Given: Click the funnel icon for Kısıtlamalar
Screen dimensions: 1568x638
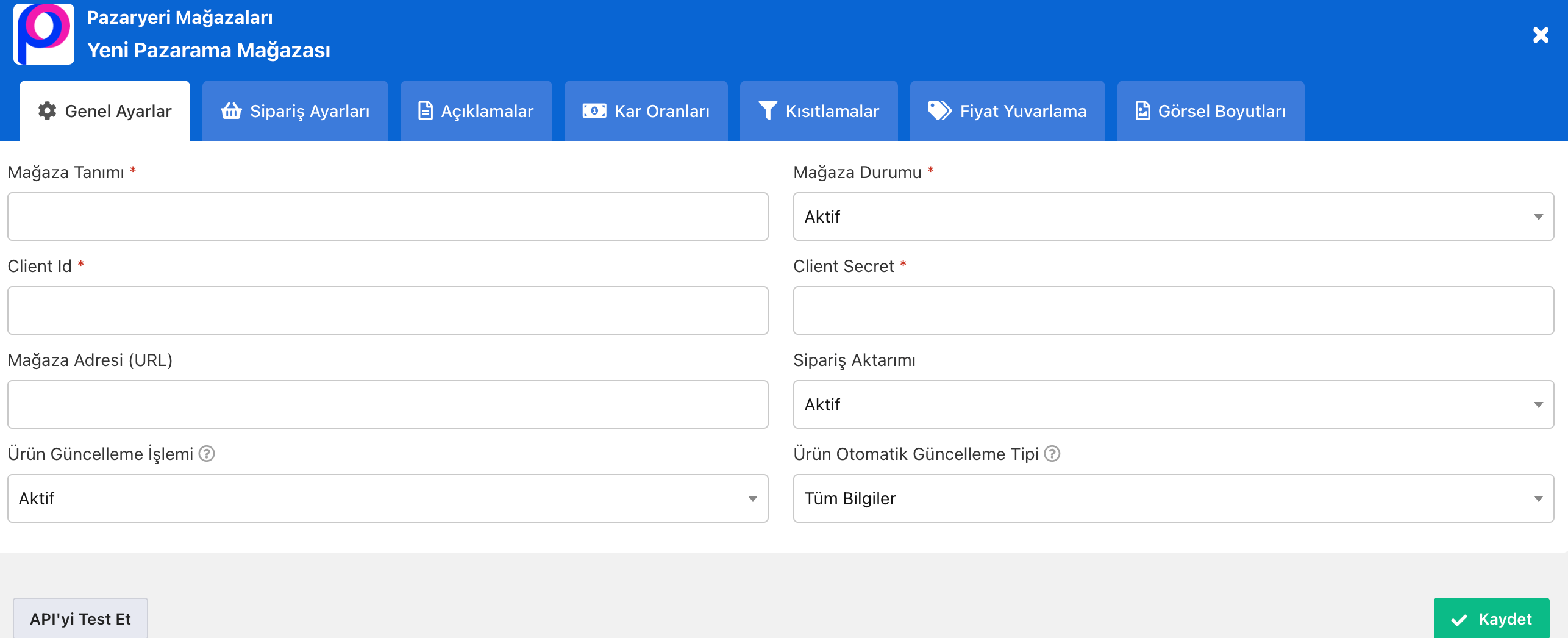Looking at the screenshot, I should tap(768, 111).
